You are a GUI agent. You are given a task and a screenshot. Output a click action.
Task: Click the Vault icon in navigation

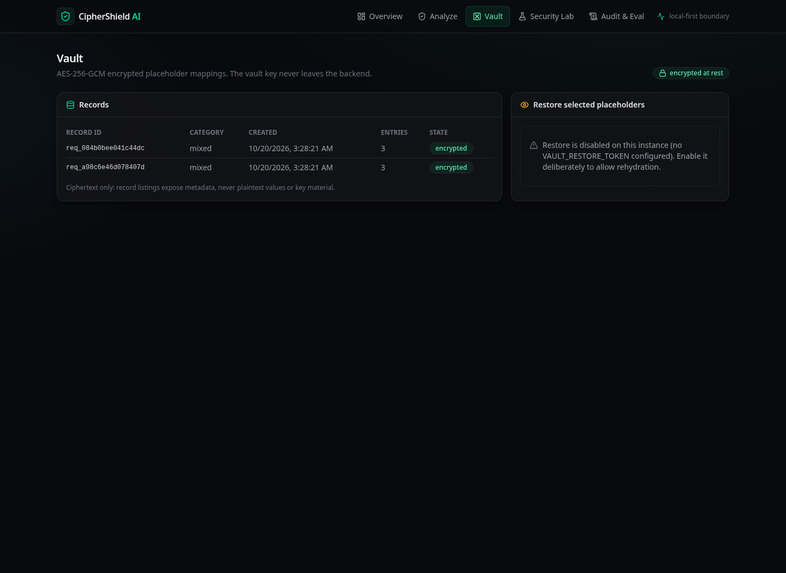[477, 17]
